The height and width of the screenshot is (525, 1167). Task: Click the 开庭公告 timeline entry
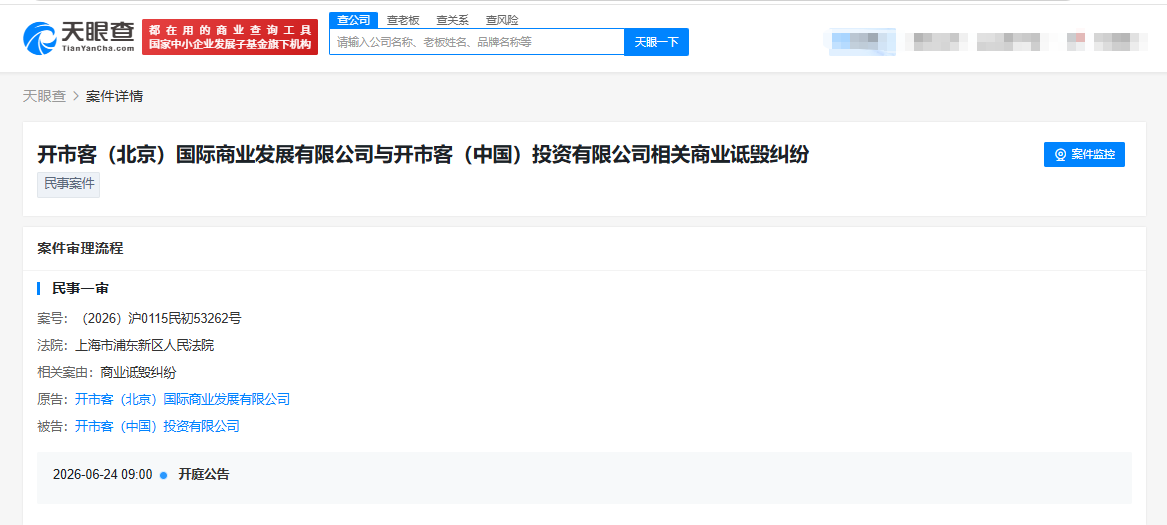tap(204, 475)
